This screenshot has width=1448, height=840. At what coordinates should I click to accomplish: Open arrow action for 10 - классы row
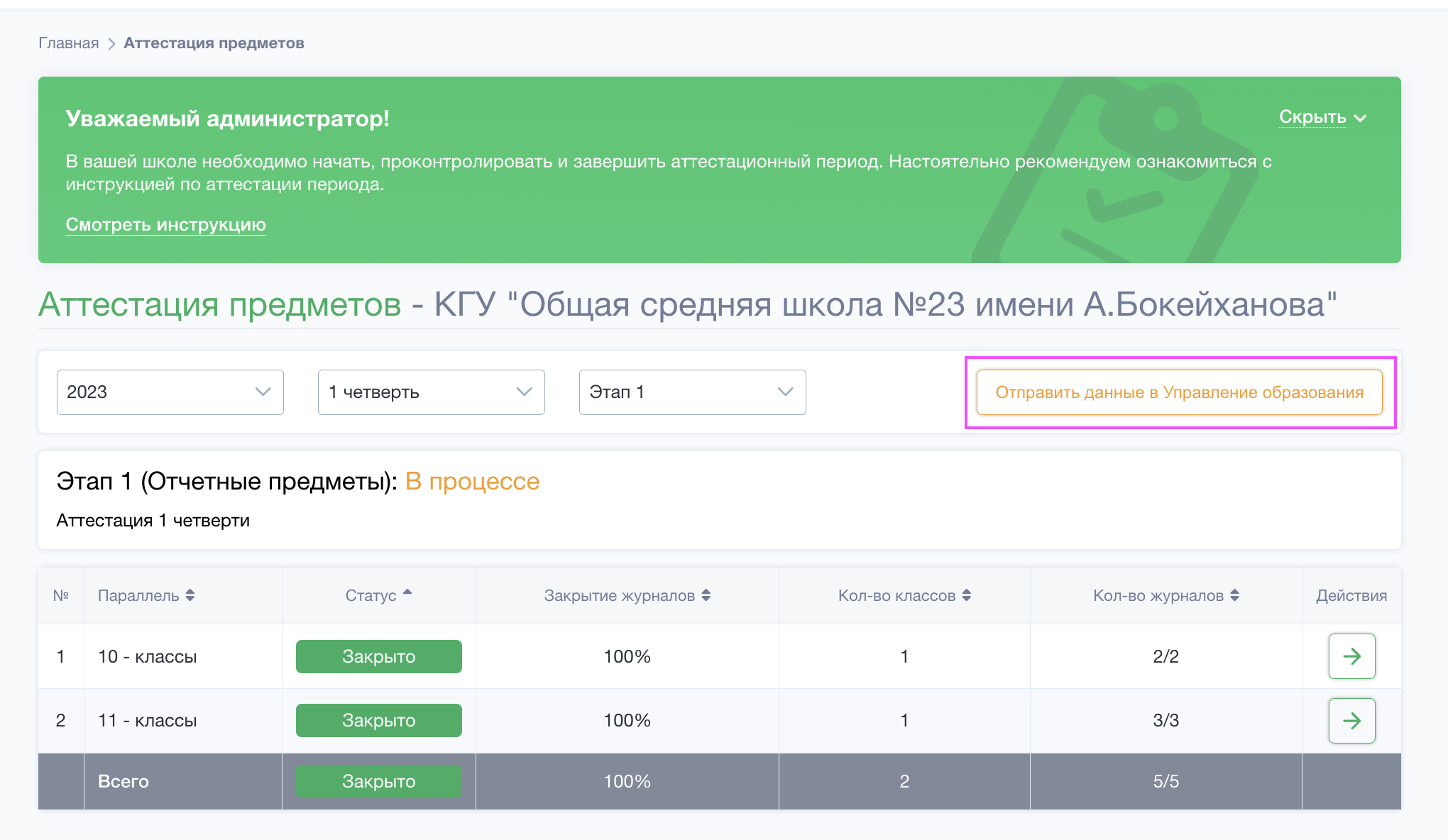pos(1351,656)
